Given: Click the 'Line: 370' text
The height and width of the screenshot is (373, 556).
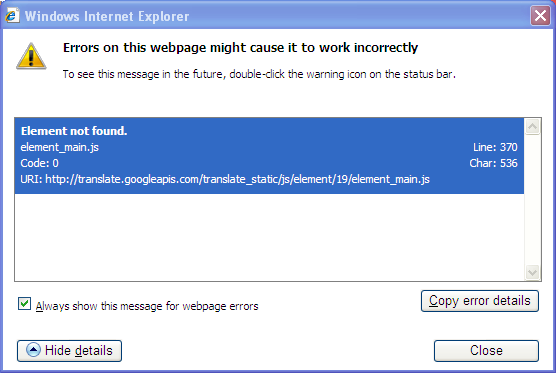Looking at the screenshot, I should pos(495,147).
